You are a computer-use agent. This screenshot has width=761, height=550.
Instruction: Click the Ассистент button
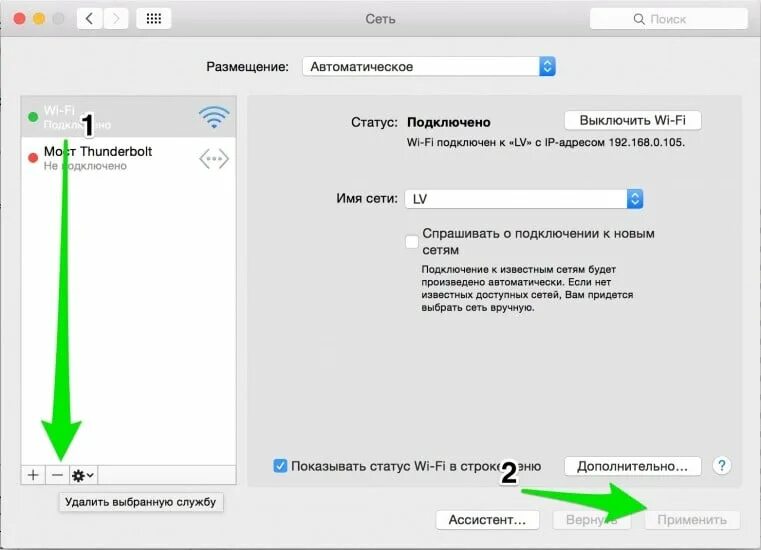coord(487,520)
